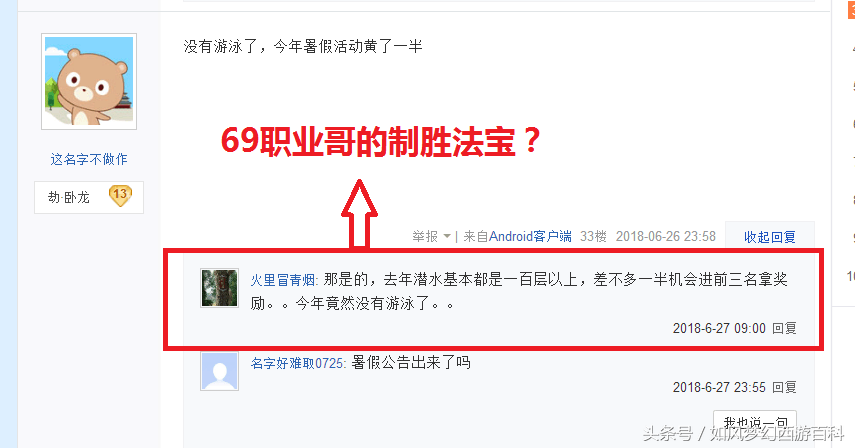Reply to the 2018-6-27 09:00 comment
This screenshot has width=855, height=448.
pyautogui.click(x=784, y=328)
